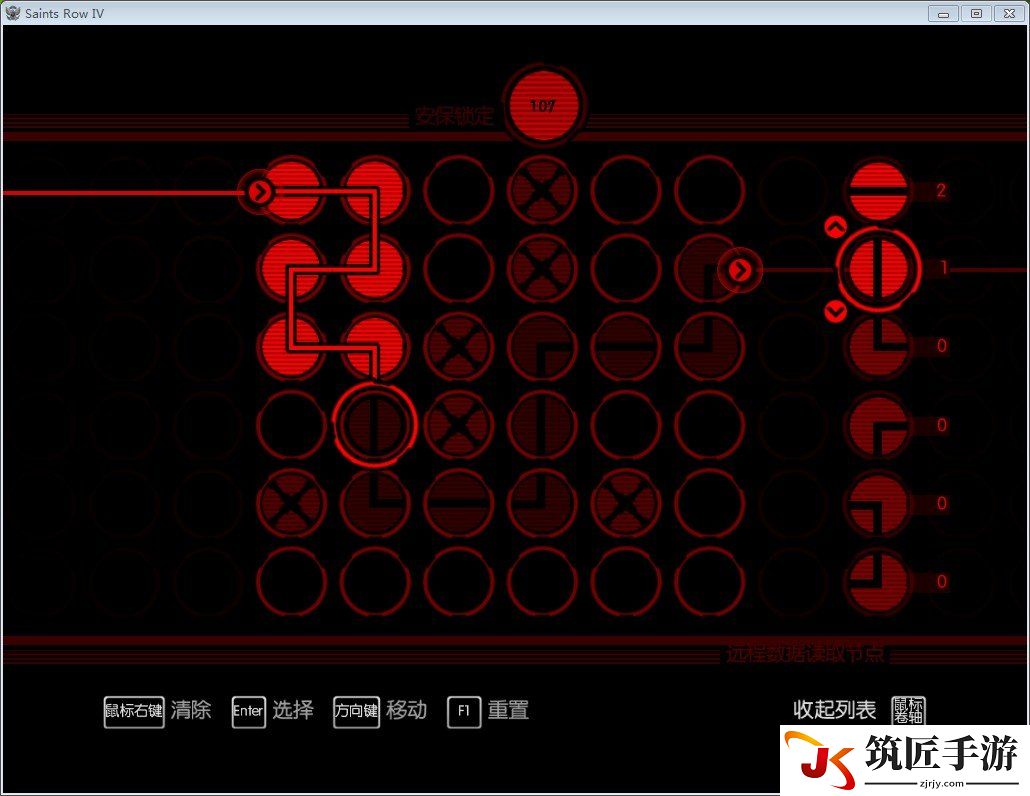Pick the third corner piece in the piece list
The width and height of the screenshot is (1030, 796).
point(878,503)
